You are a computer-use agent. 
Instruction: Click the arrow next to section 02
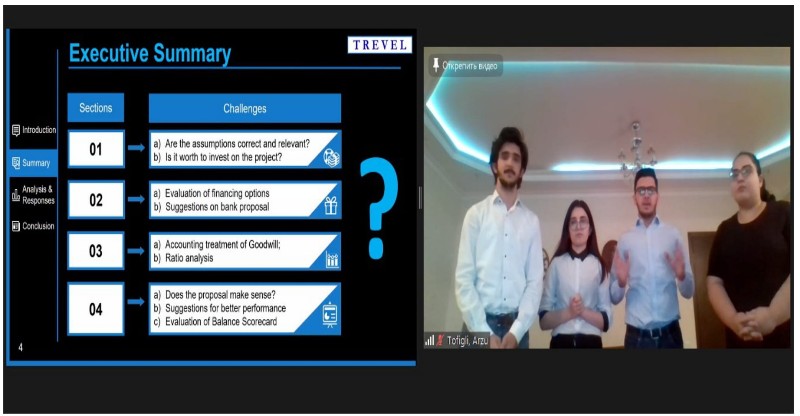136,199
